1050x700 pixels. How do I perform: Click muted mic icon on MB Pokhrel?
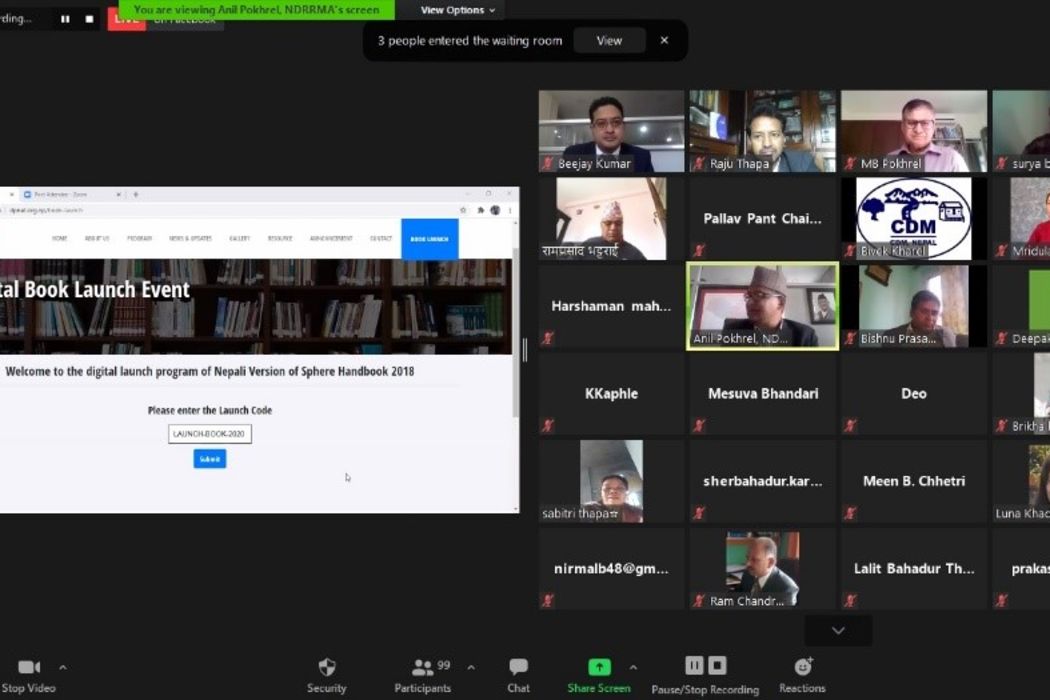pos(850,163)
